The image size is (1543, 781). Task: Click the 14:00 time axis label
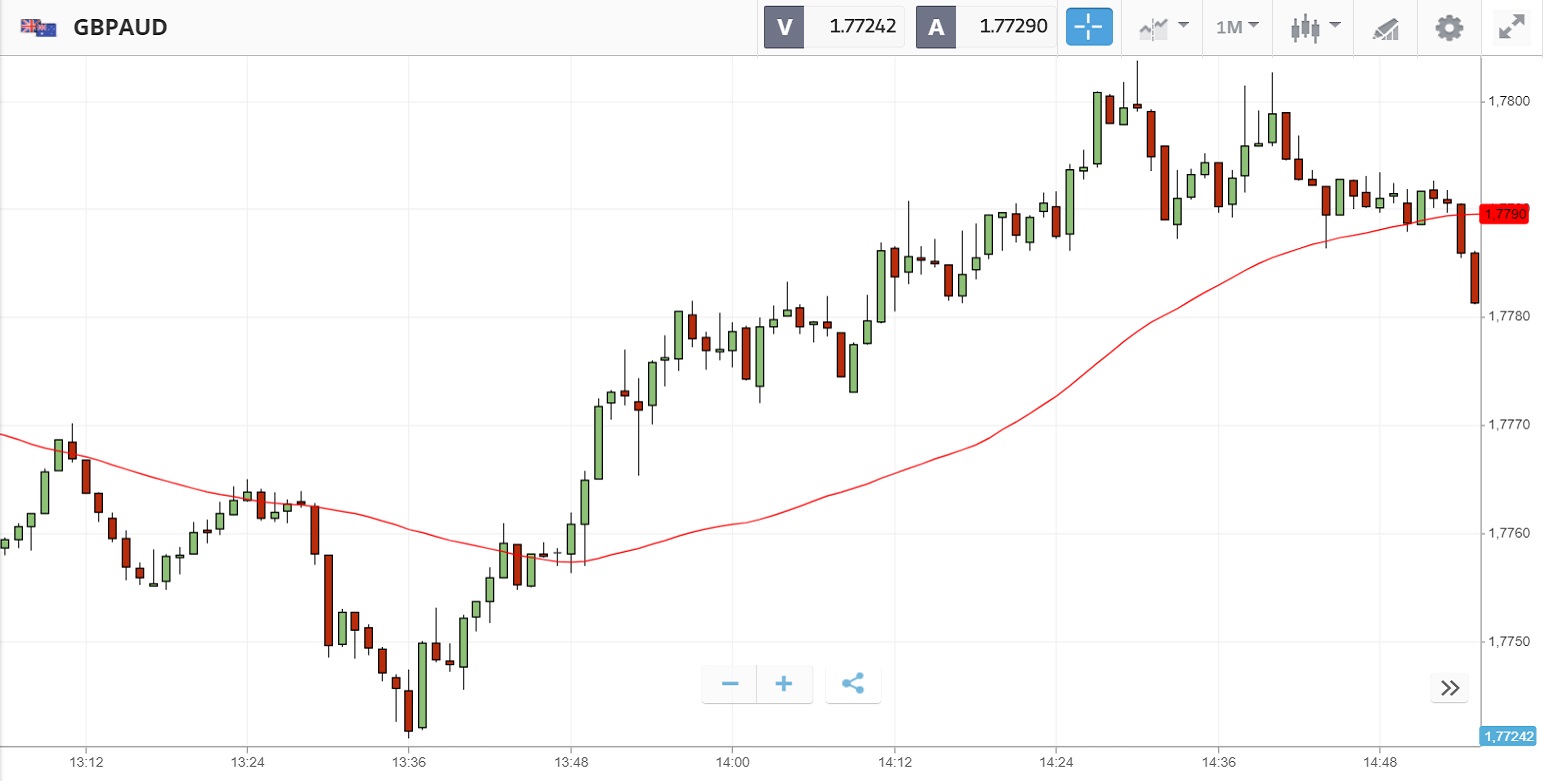pyautogui.click(x=732, y=762)
